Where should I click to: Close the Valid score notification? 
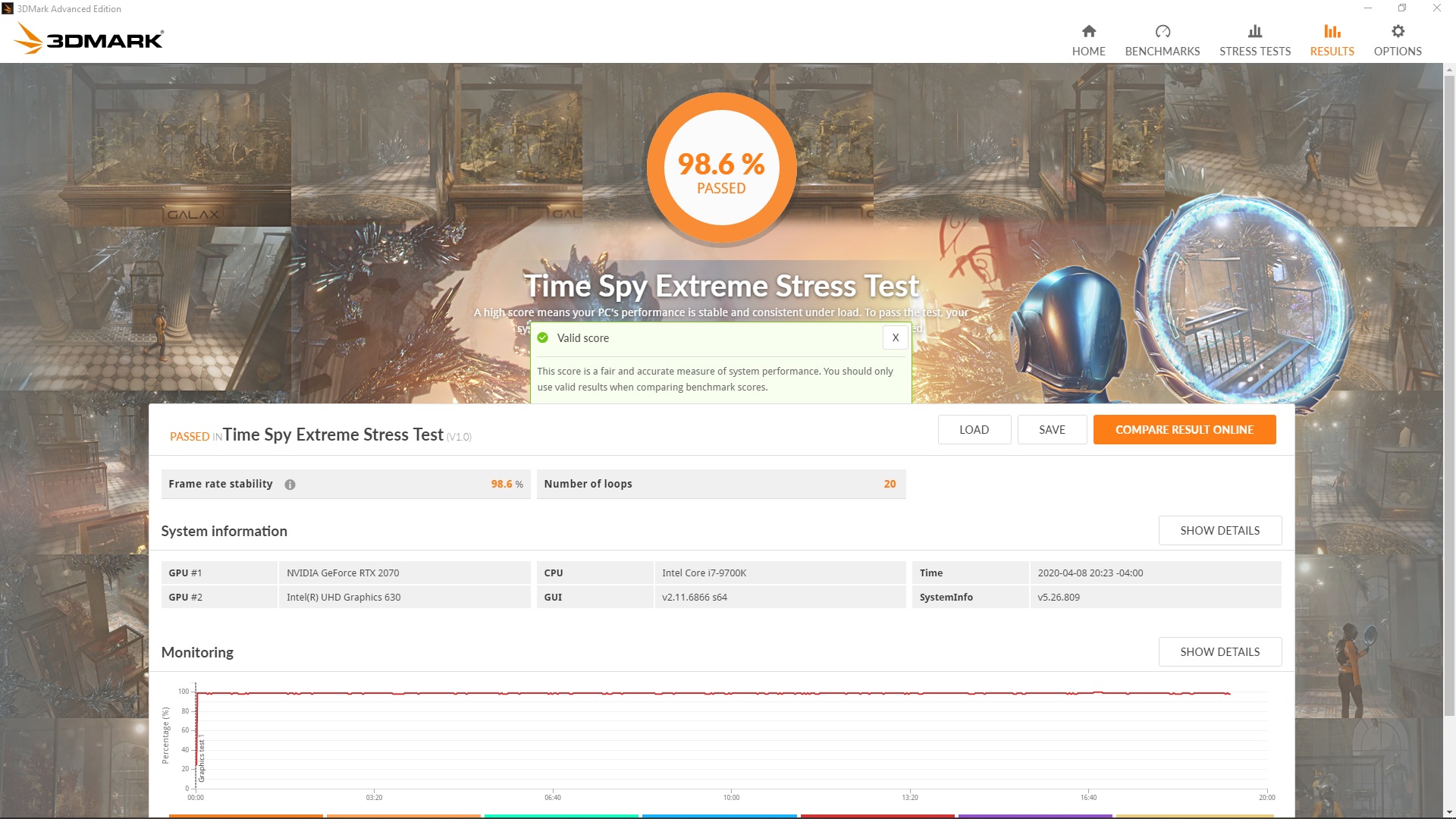(x=895, y=337)
